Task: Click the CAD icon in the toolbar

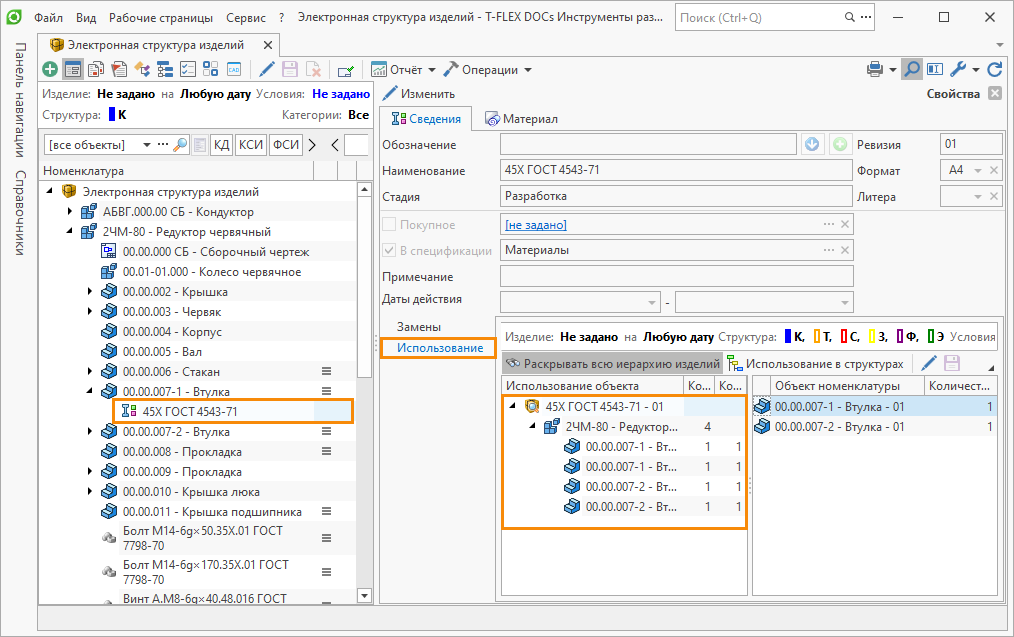Action: tap(233, 69)
